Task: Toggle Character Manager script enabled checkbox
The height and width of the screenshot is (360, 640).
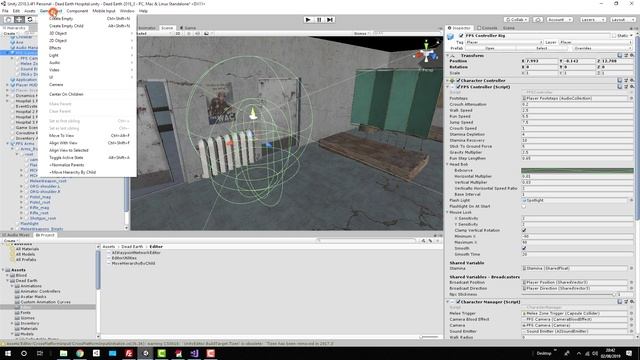Action: [458, 302]
